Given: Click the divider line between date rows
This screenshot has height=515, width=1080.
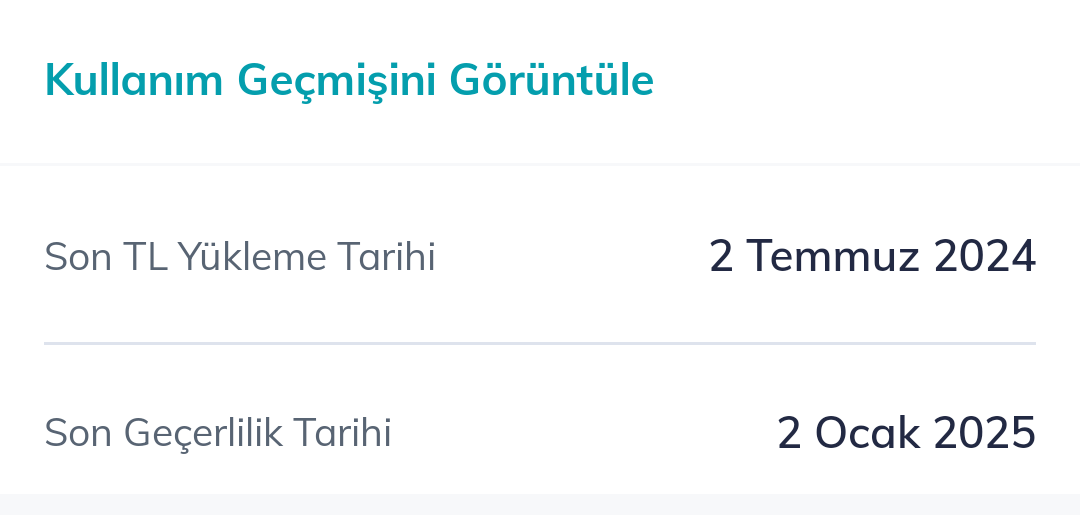Looking at the screenshot, I should 540,343.
